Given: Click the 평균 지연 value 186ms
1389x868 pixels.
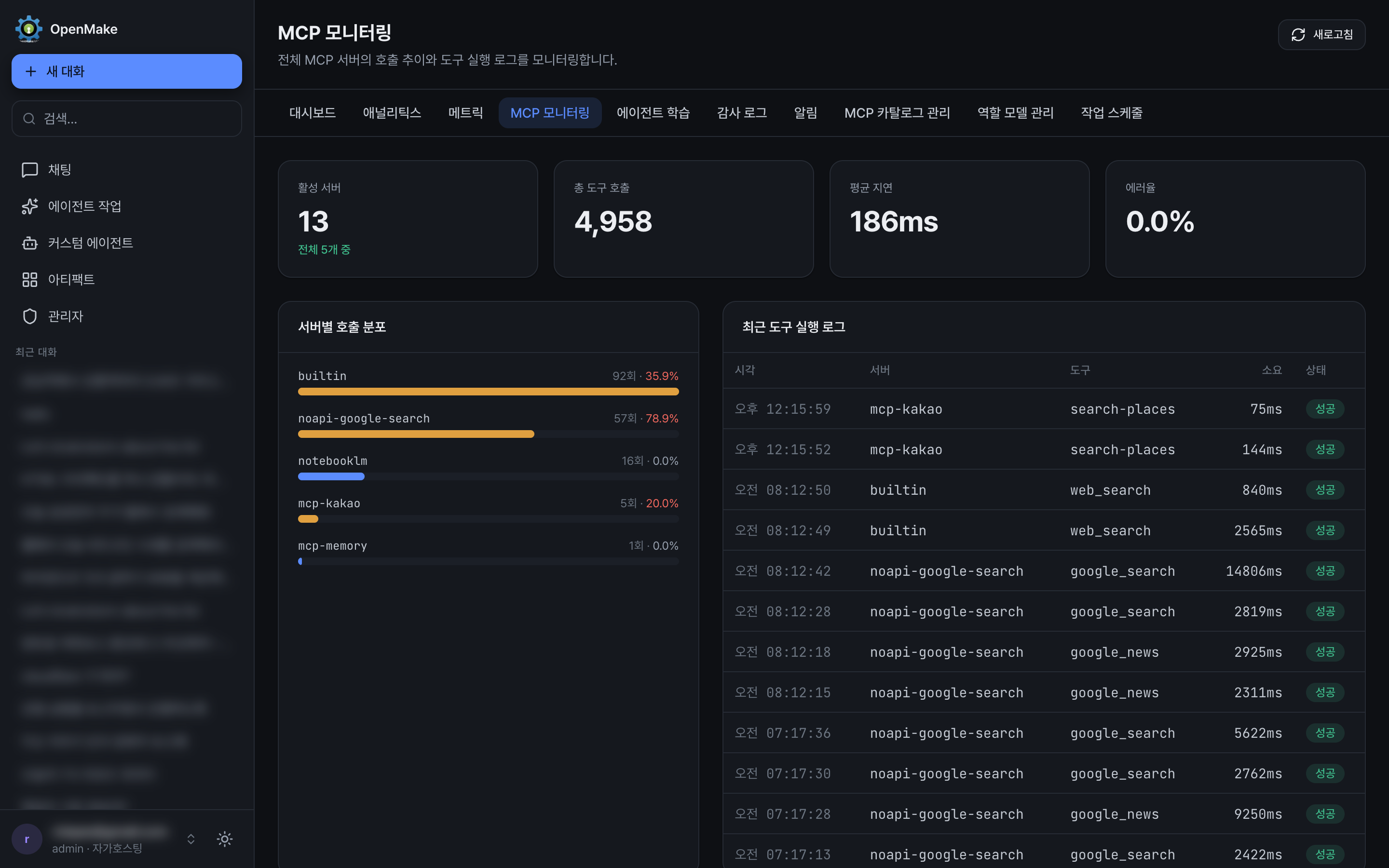Looking at the screenshot, I should coord(894,222).
